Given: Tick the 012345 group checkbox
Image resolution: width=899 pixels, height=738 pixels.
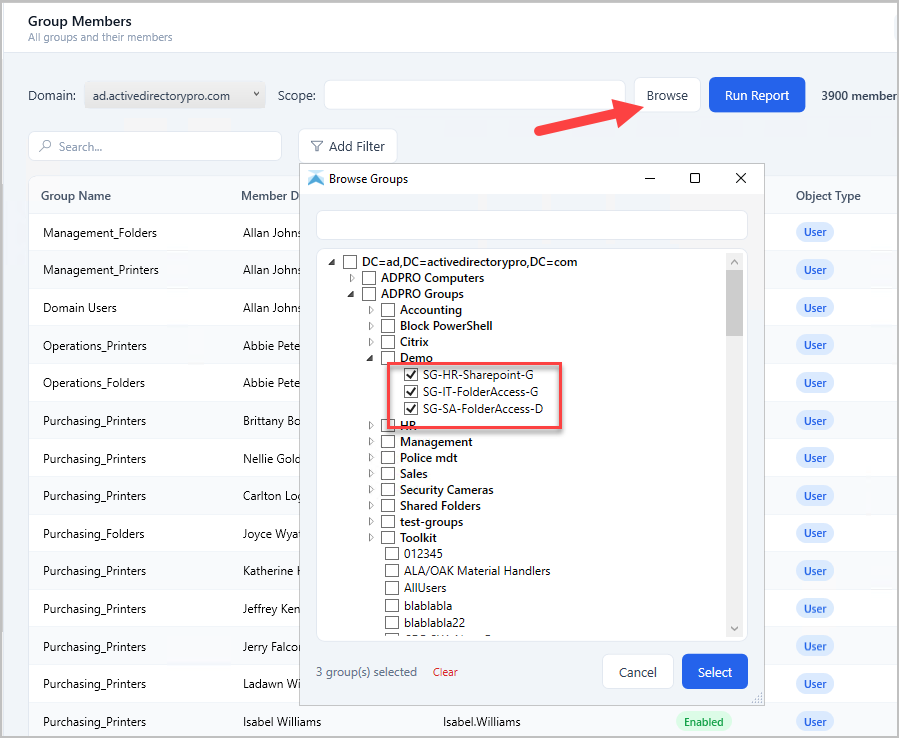Looking at the screenshot, I should [x=392, y=553].
